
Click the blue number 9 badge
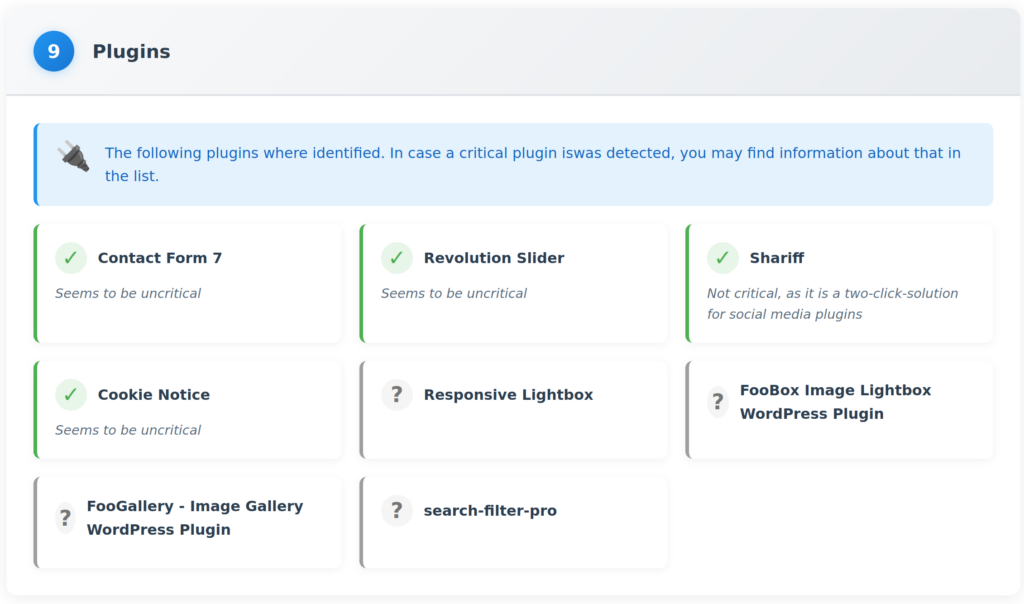coord(53,51)
